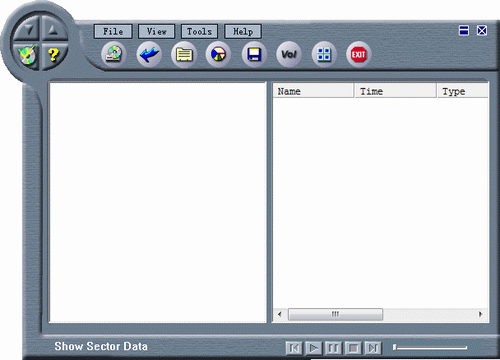Click the four-square grid icon

tap(324, 54)
